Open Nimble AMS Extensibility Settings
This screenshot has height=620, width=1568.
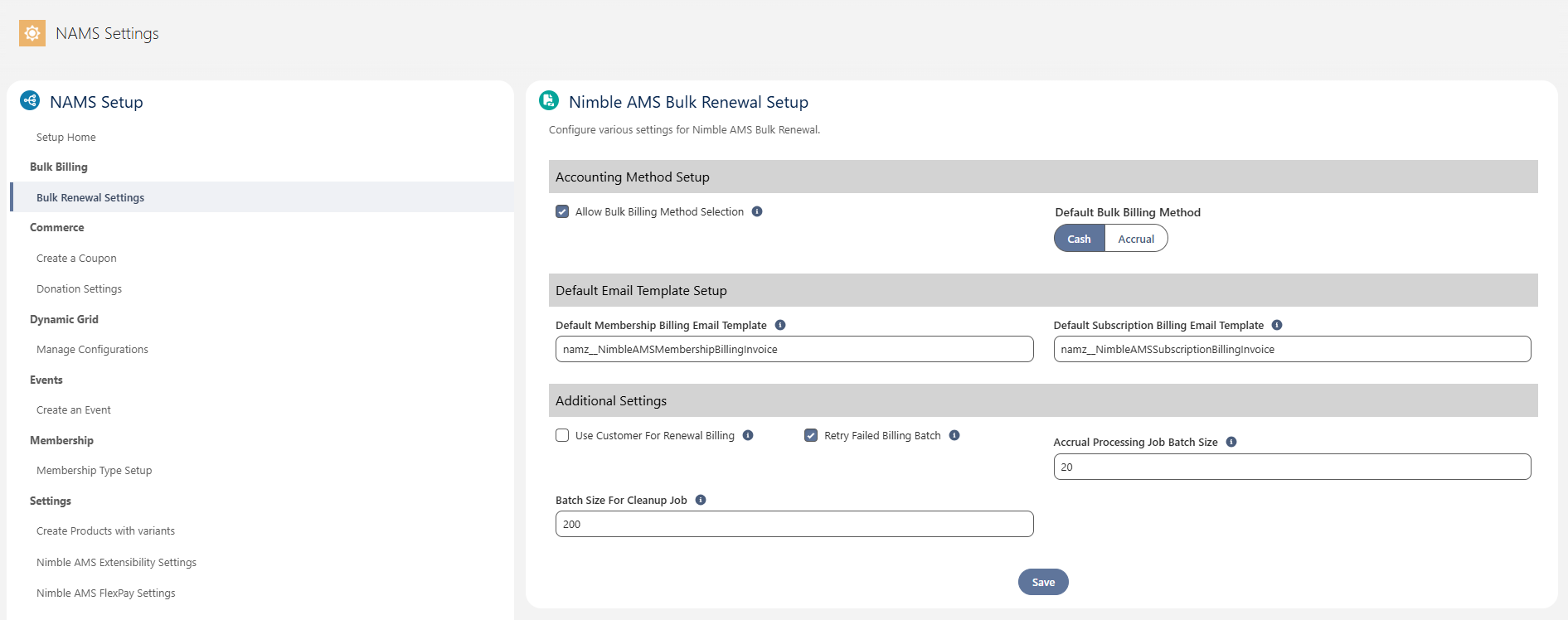point(116,562)
